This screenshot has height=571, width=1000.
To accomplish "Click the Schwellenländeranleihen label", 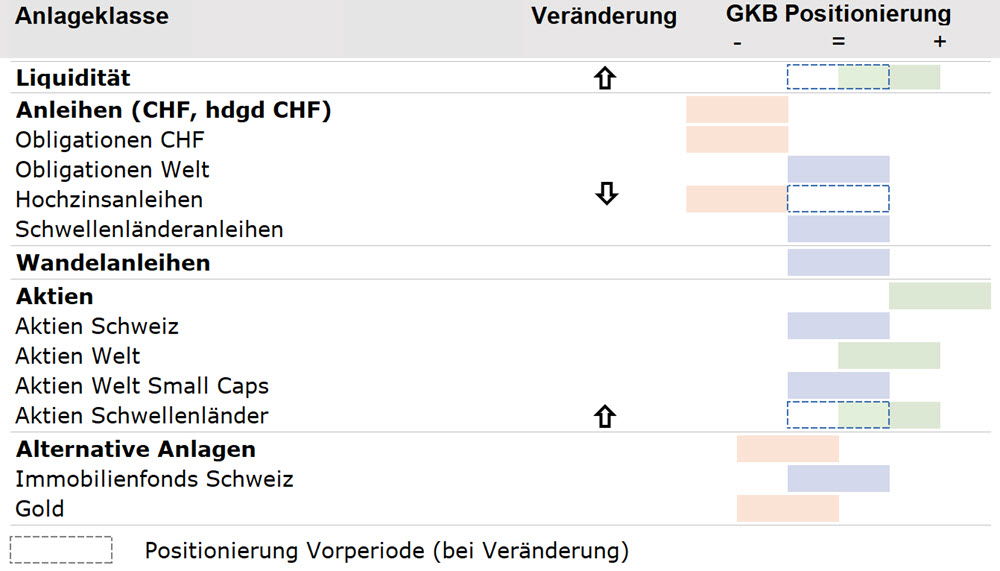I will (x=149, y=229).
